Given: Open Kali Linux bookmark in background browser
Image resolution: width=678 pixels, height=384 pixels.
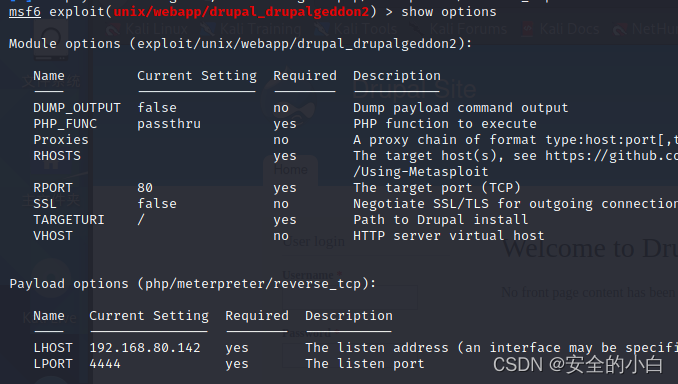Looking at the screenshot, I should [147, 29].
